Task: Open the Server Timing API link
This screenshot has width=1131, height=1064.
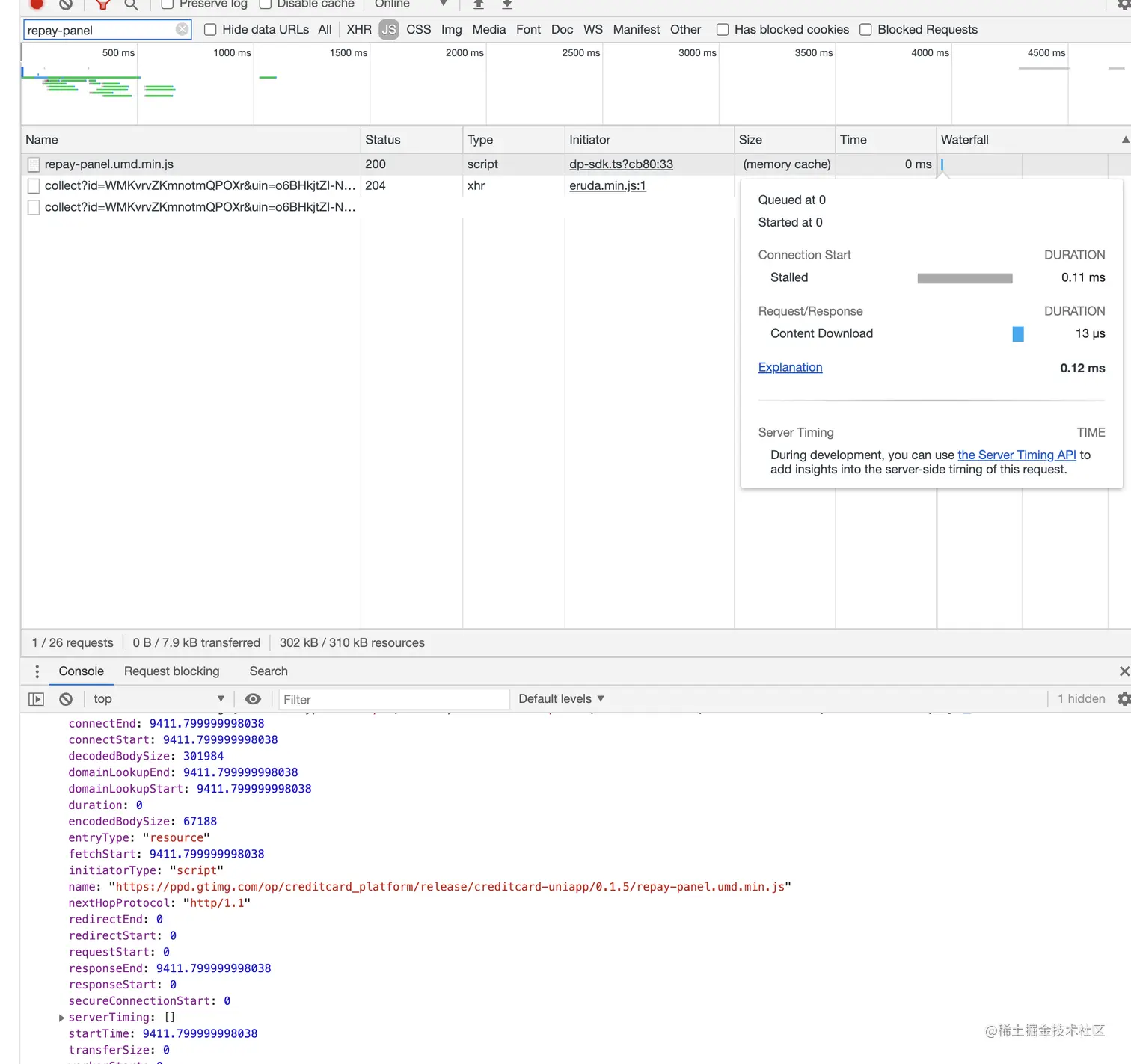Action: tap(1017, 455)
